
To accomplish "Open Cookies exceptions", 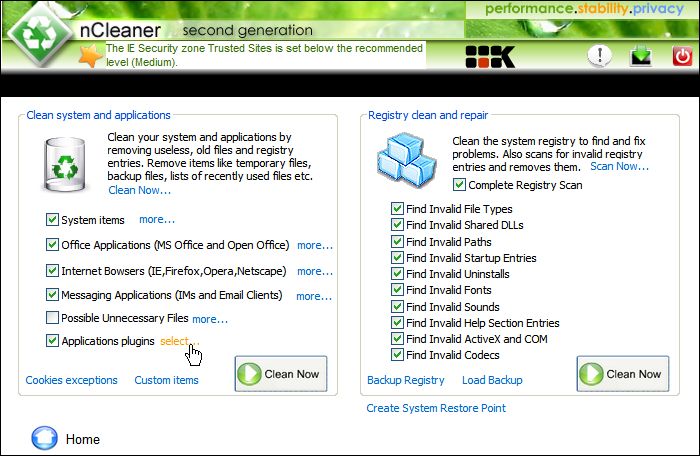I will (x=71, y=380).
